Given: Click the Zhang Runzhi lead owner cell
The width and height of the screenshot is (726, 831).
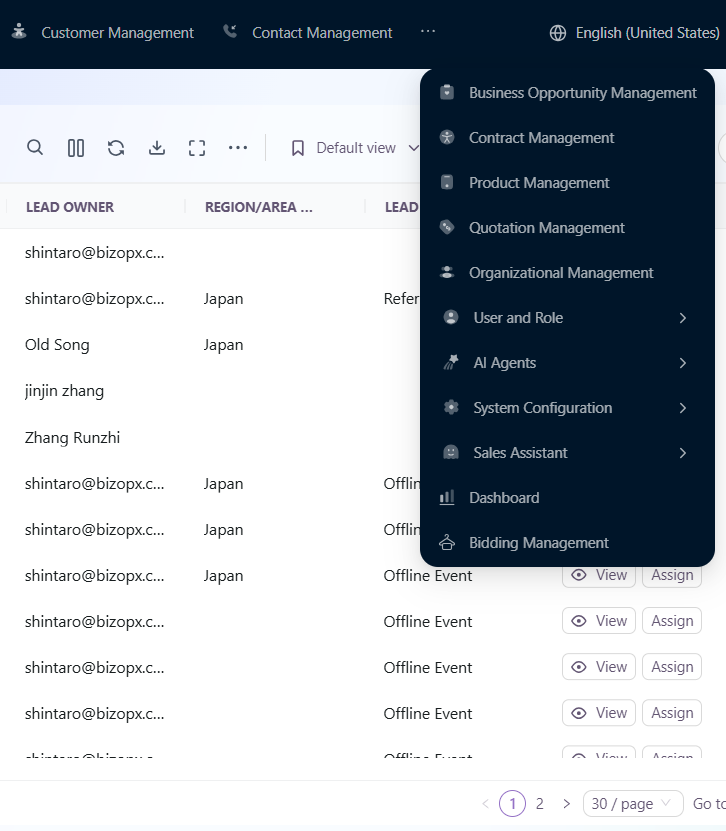Looking at the screenshot, I should 72,438.
